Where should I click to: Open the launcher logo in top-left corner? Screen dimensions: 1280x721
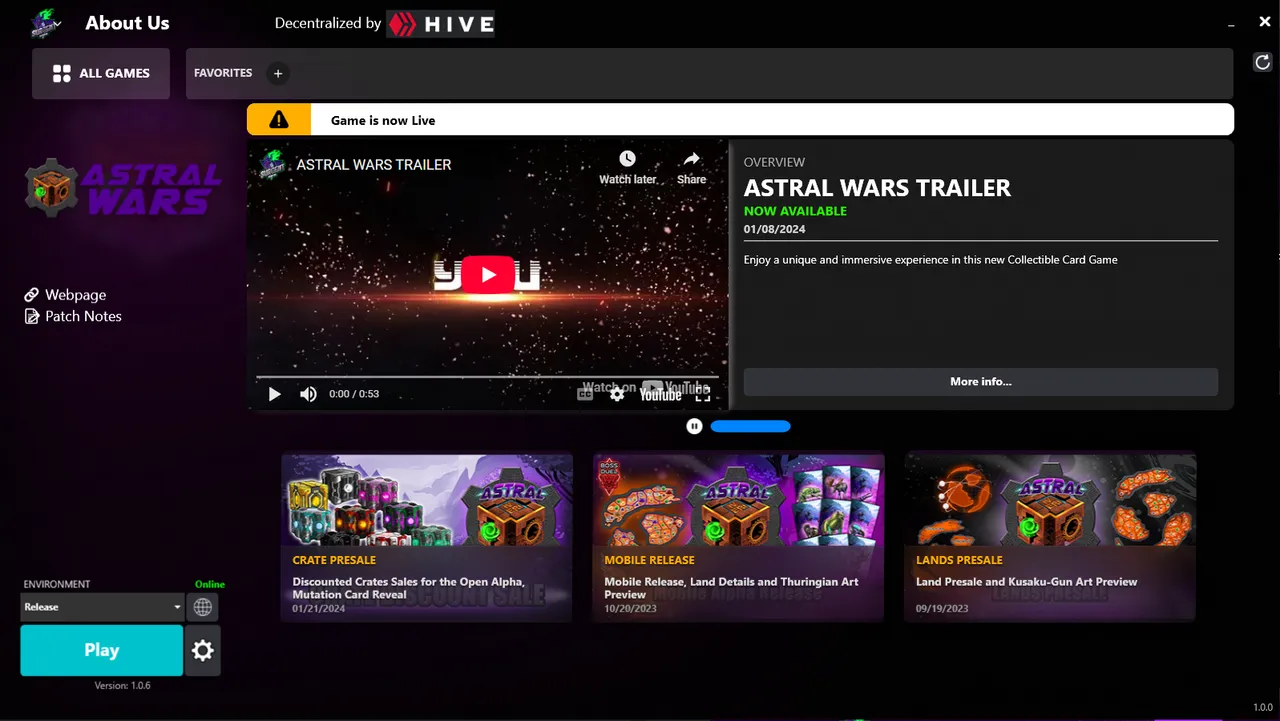click(45, 22)
